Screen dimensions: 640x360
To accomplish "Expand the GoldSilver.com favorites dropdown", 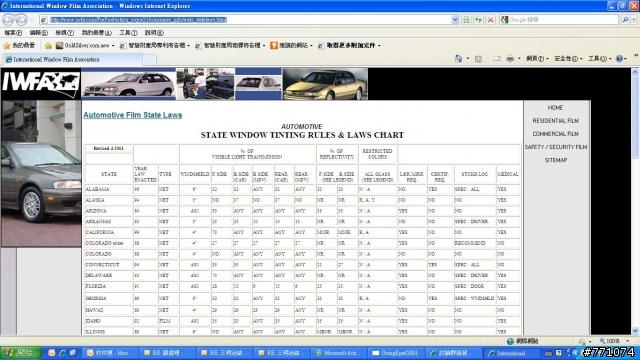I will (x=113, y=45).
